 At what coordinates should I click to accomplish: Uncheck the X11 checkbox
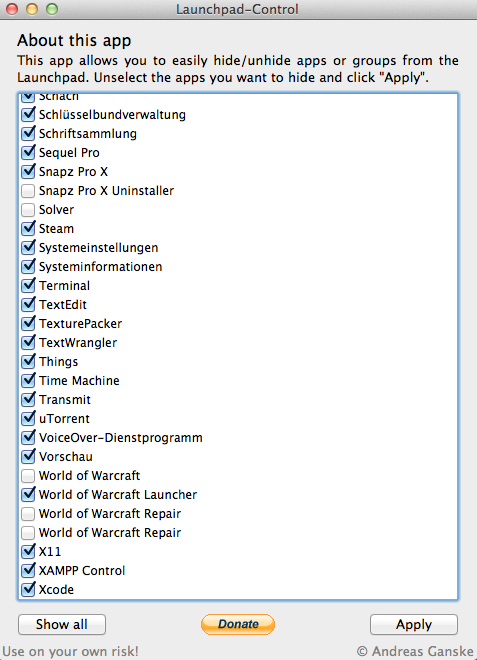coord(28,551)
